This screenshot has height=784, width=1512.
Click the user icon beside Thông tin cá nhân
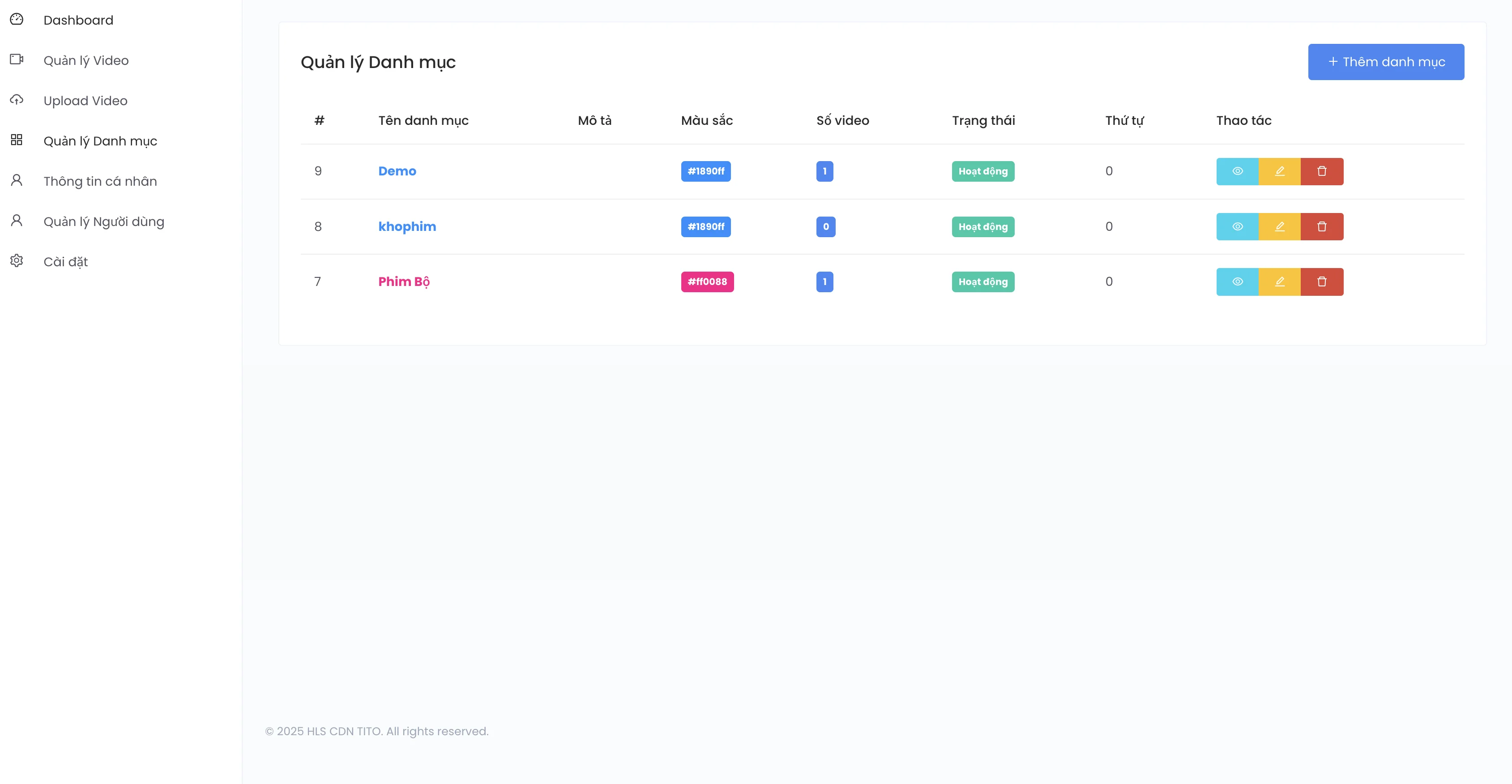click(x=17, y=180)
